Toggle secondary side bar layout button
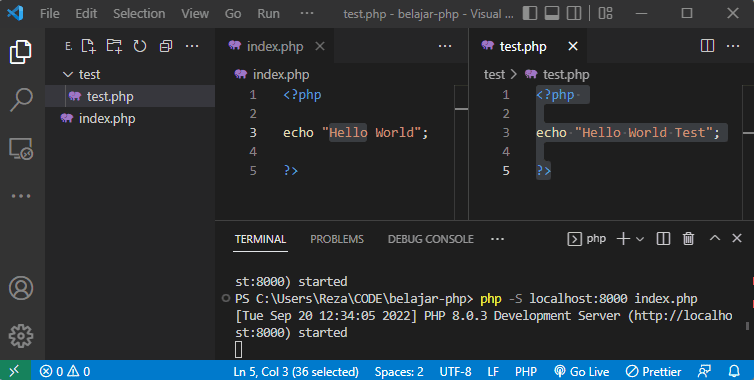This screenshot has height=380, width=754. (574, 13)
